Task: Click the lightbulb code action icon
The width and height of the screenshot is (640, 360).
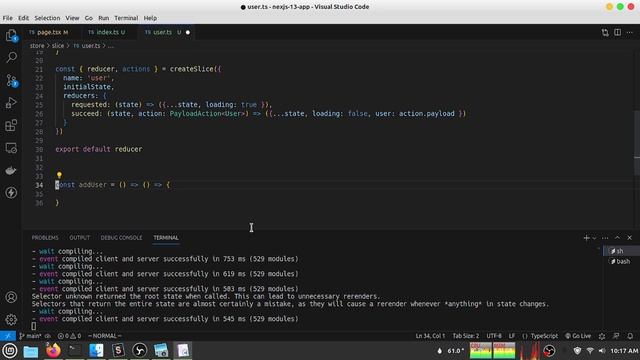Action: [x=59, y=175]
